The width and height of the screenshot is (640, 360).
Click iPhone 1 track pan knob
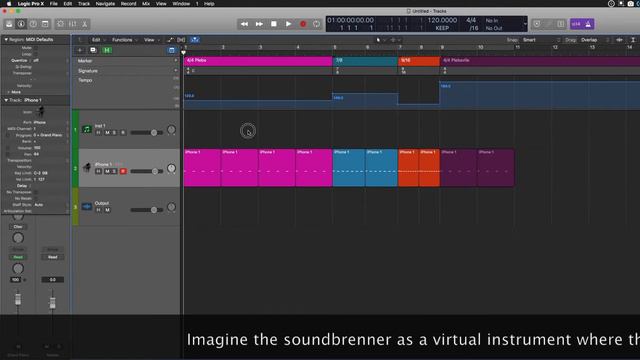[x=171, y=168]
